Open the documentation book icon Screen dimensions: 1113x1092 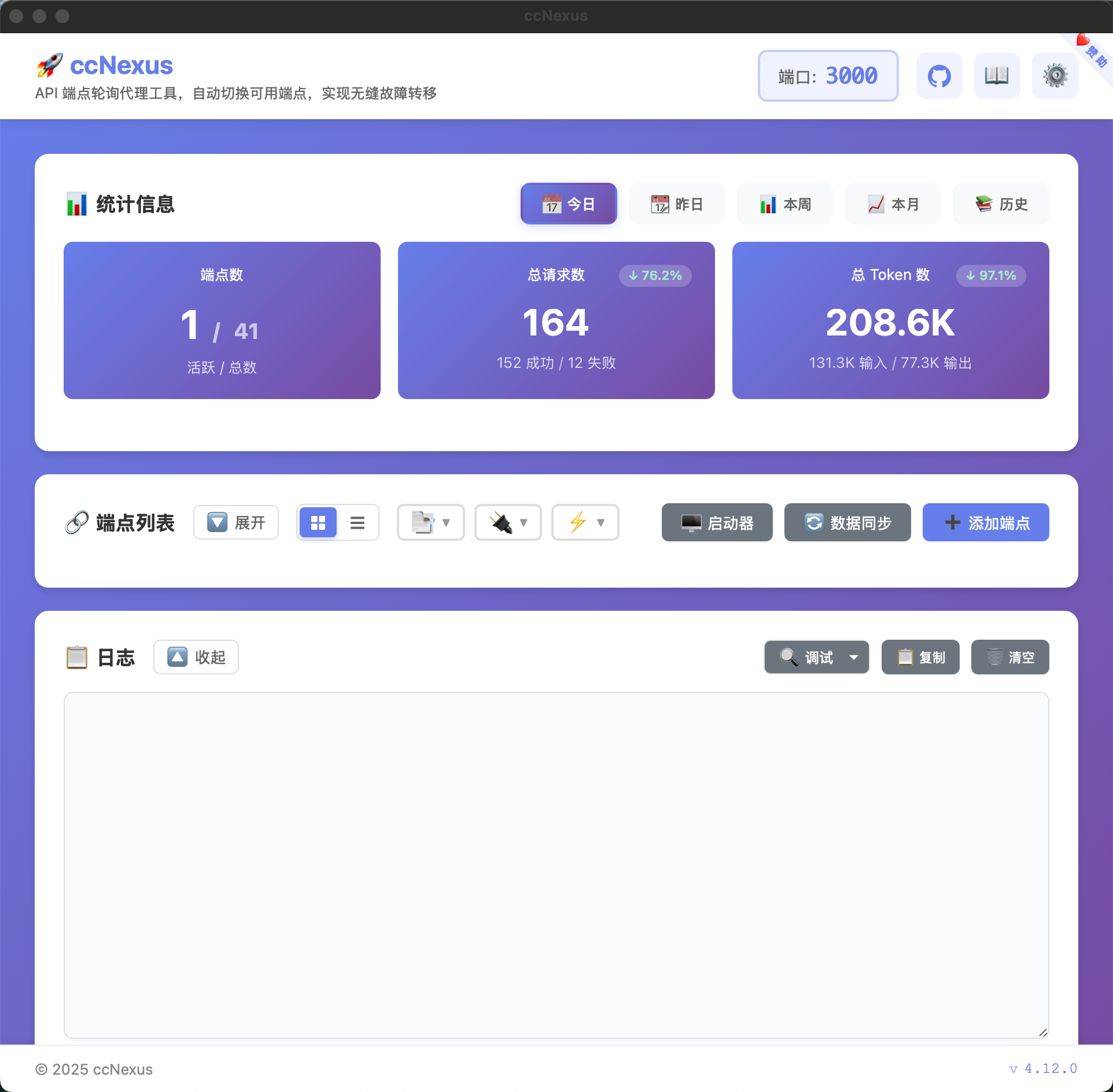tap(996, 75)
